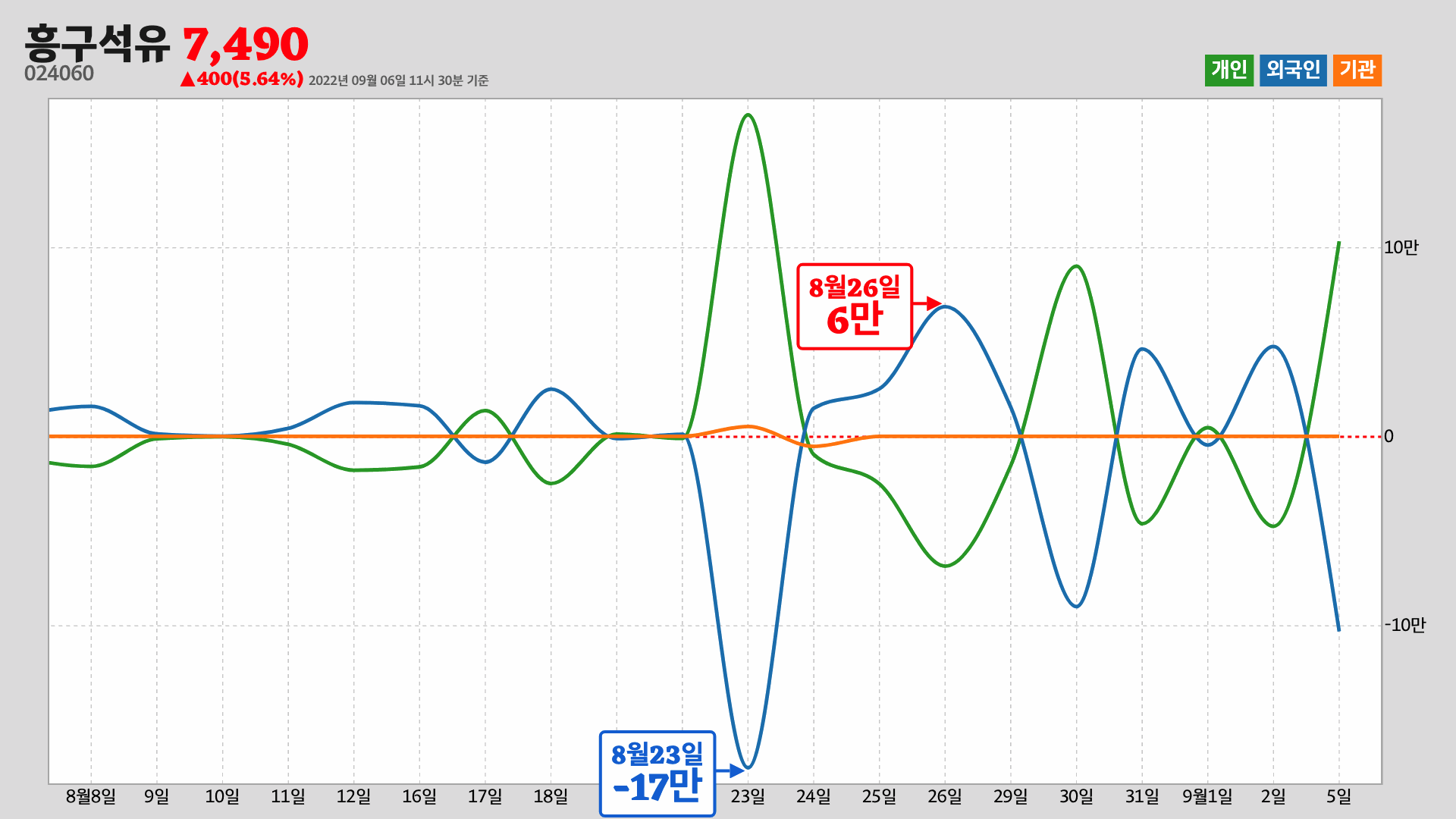Click the change value ▲400(5.64%)

point(242,79)
